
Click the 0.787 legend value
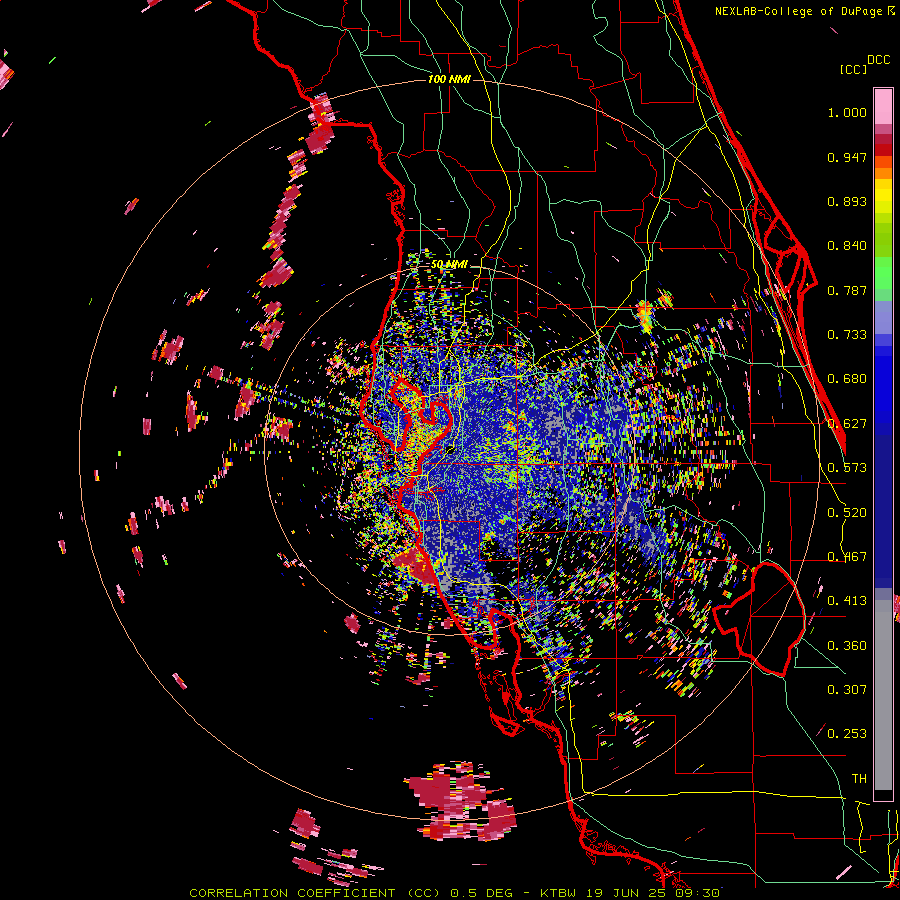coord(847,290)
